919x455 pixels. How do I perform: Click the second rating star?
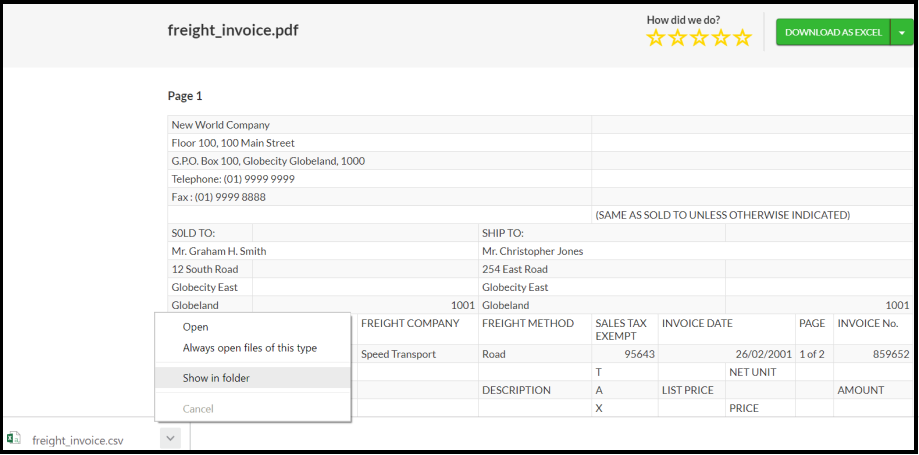point(677,38)
